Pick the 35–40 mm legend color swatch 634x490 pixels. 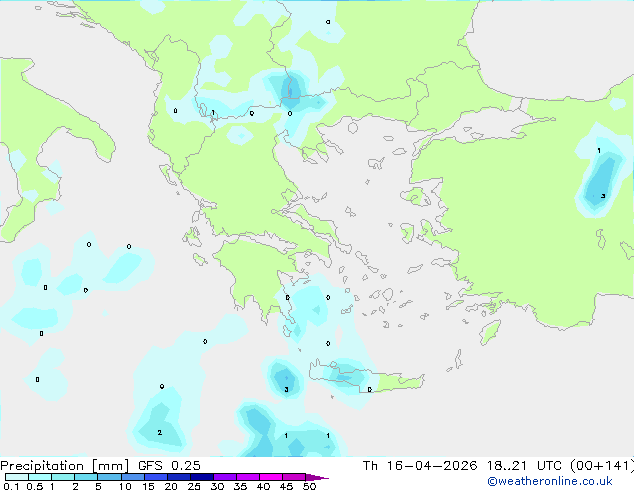click(x=247, y=477)
